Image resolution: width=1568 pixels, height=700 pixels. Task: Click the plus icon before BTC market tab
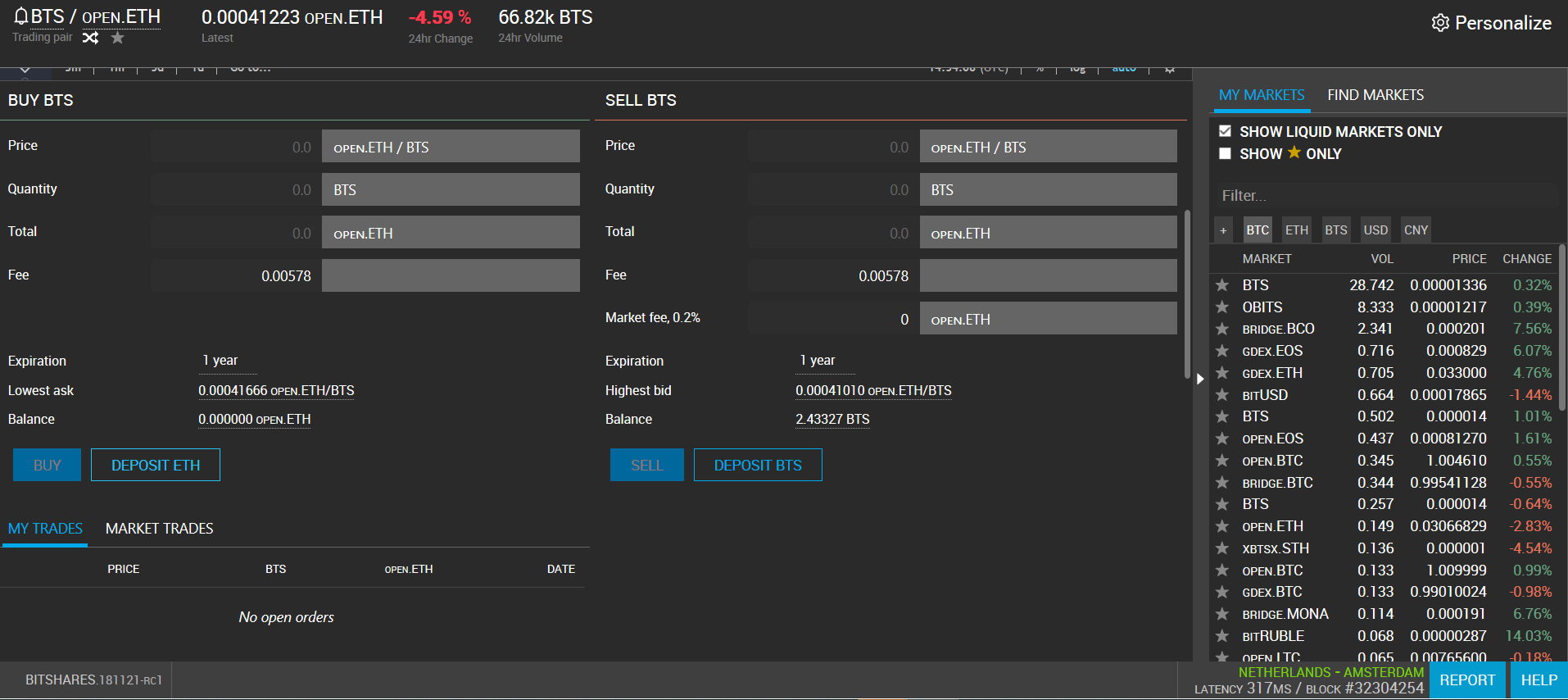[1223, 230]
